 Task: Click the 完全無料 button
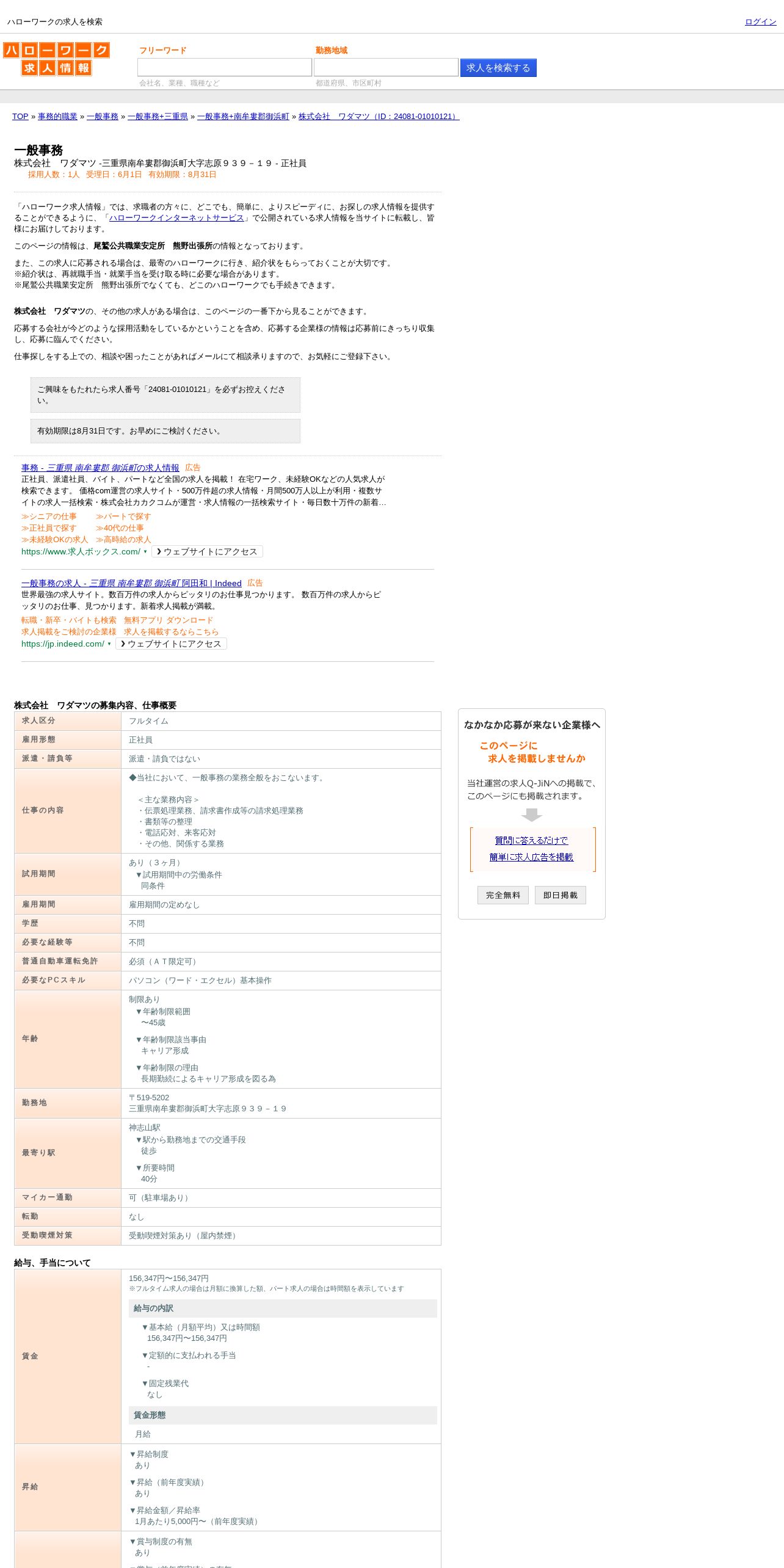click(x=503, y=895)
